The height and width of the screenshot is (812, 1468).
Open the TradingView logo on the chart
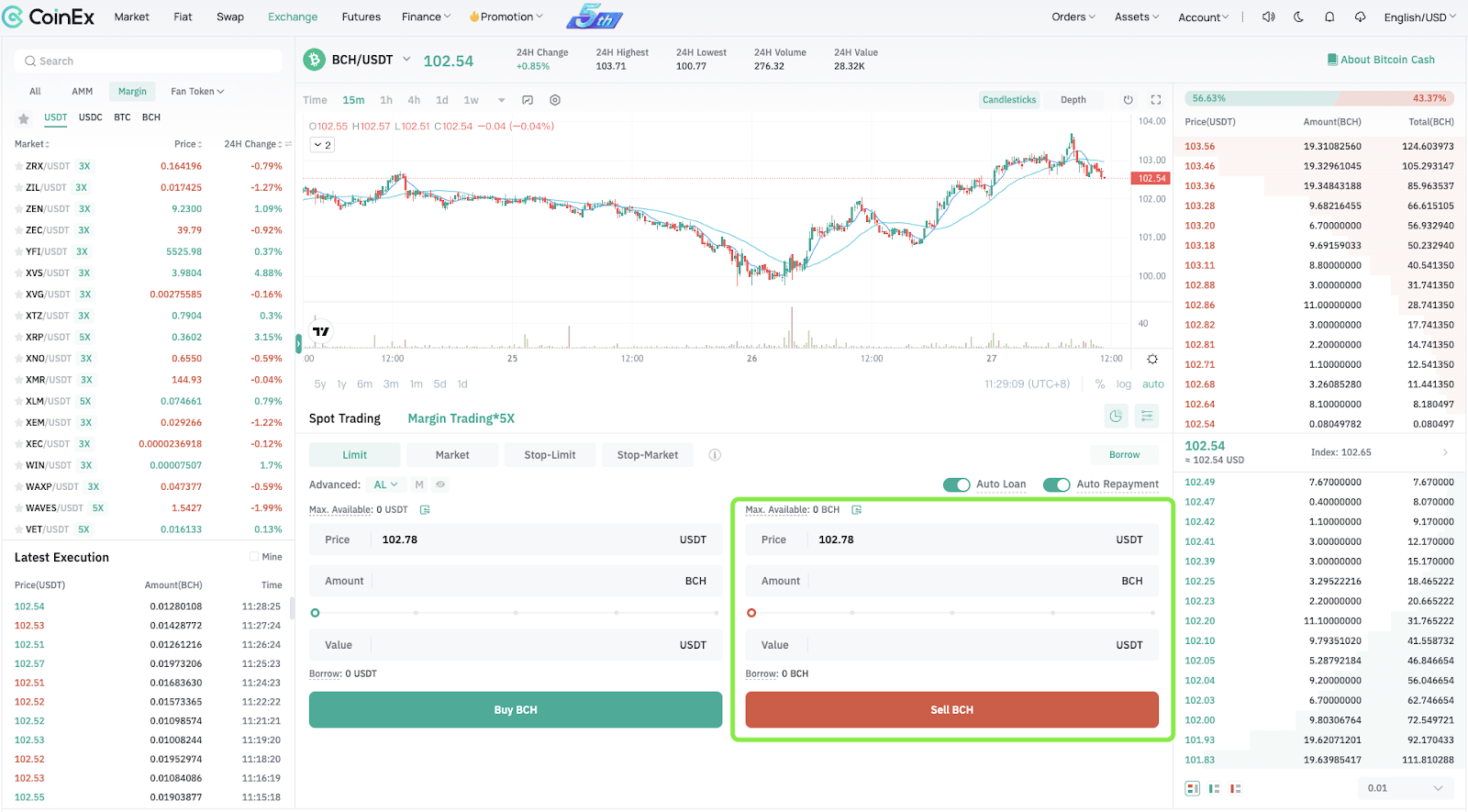321,331
